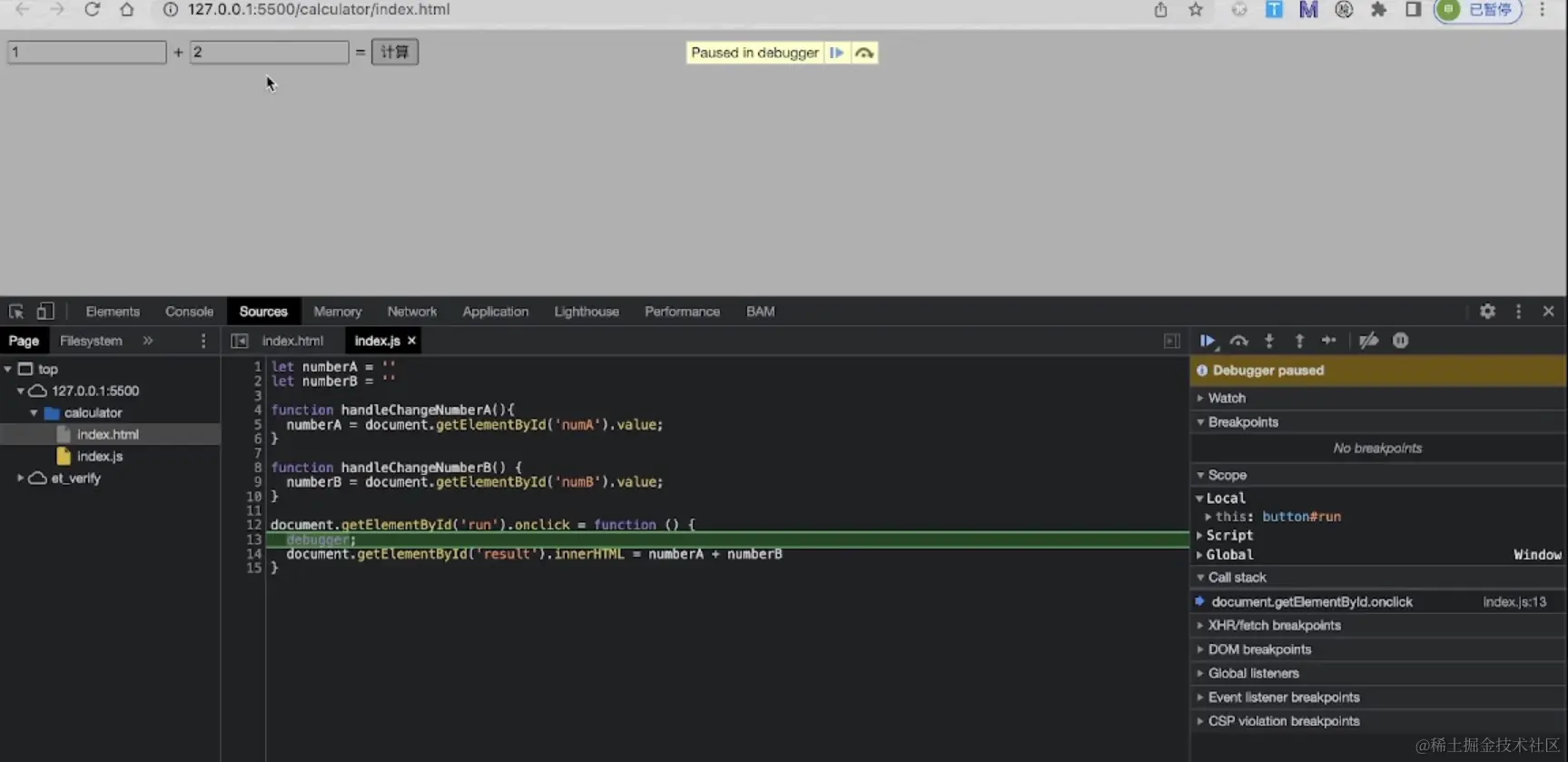This screenshot has height=762, width=1568.
Task: Collapse the top frame tree node
Action: (x=8, y=369)
